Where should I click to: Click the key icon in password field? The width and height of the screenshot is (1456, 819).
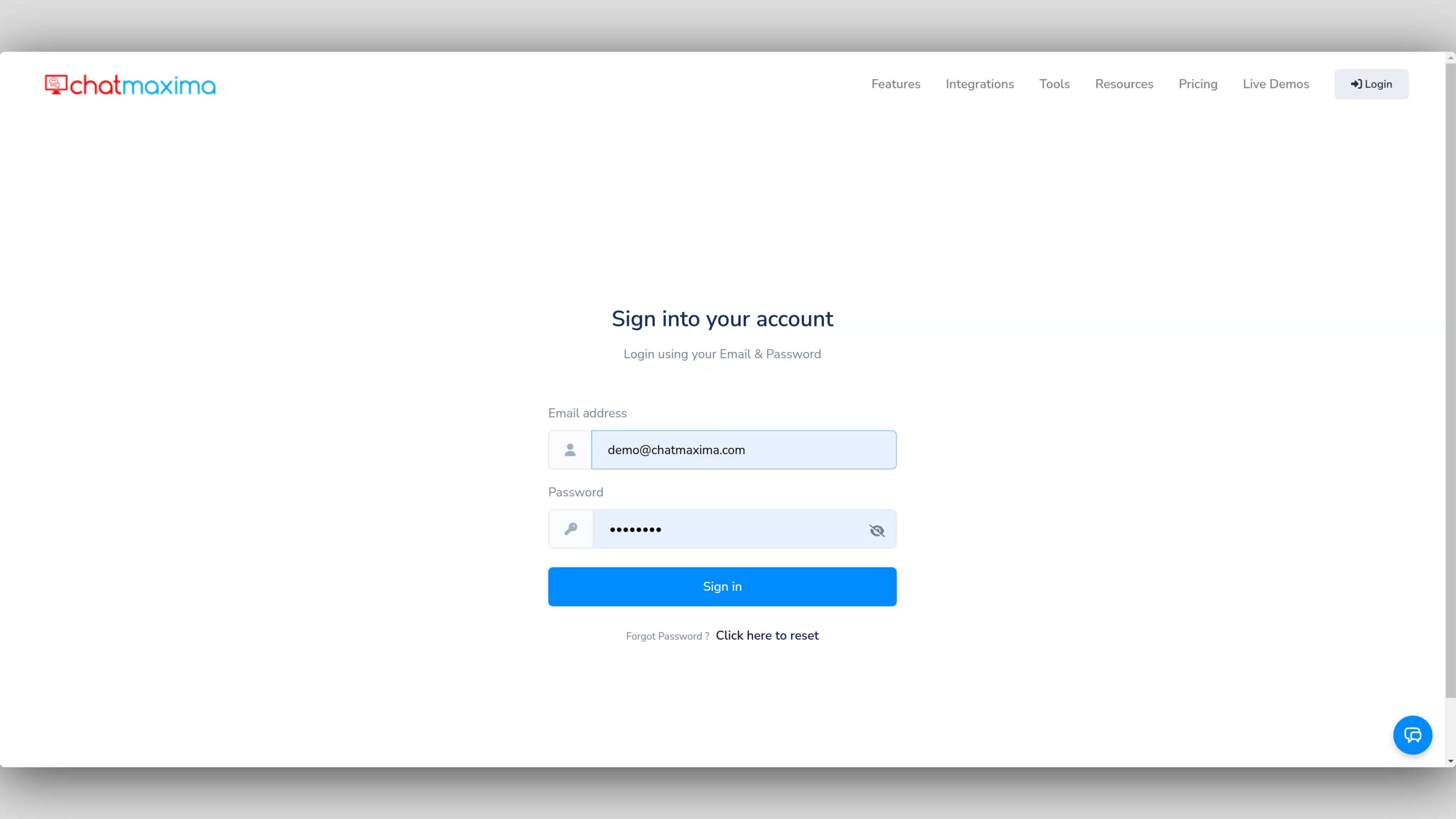(570, 529)
